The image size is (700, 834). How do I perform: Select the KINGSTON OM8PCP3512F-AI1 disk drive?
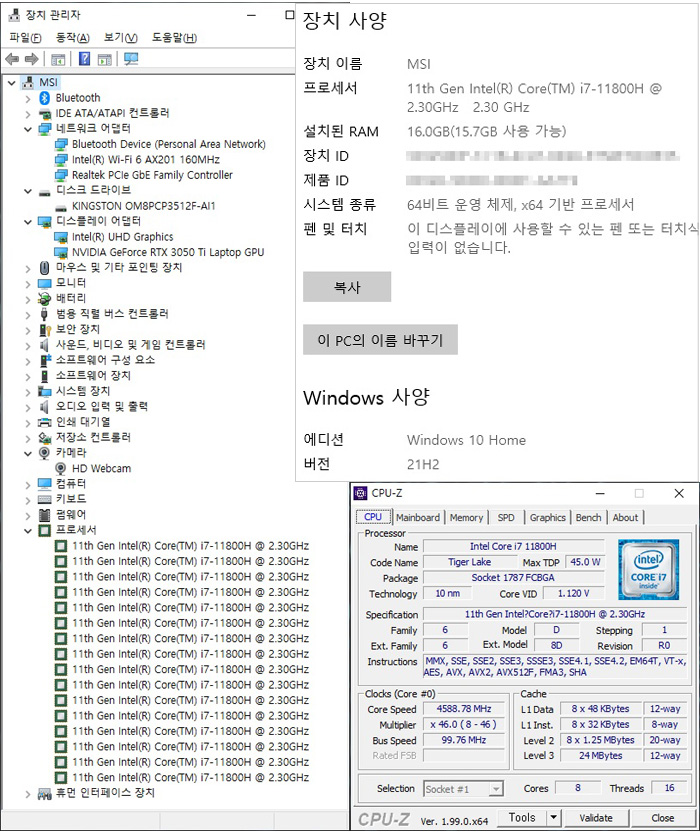coord(143,206)
